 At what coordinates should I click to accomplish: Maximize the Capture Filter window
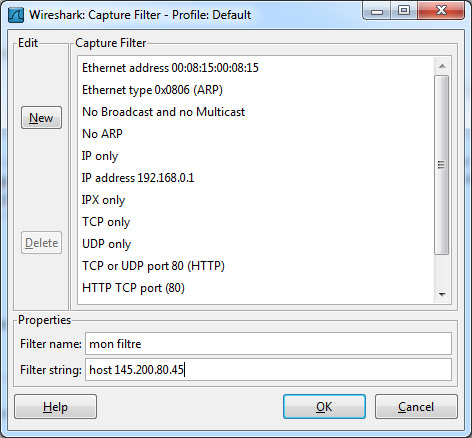[404, 11]
